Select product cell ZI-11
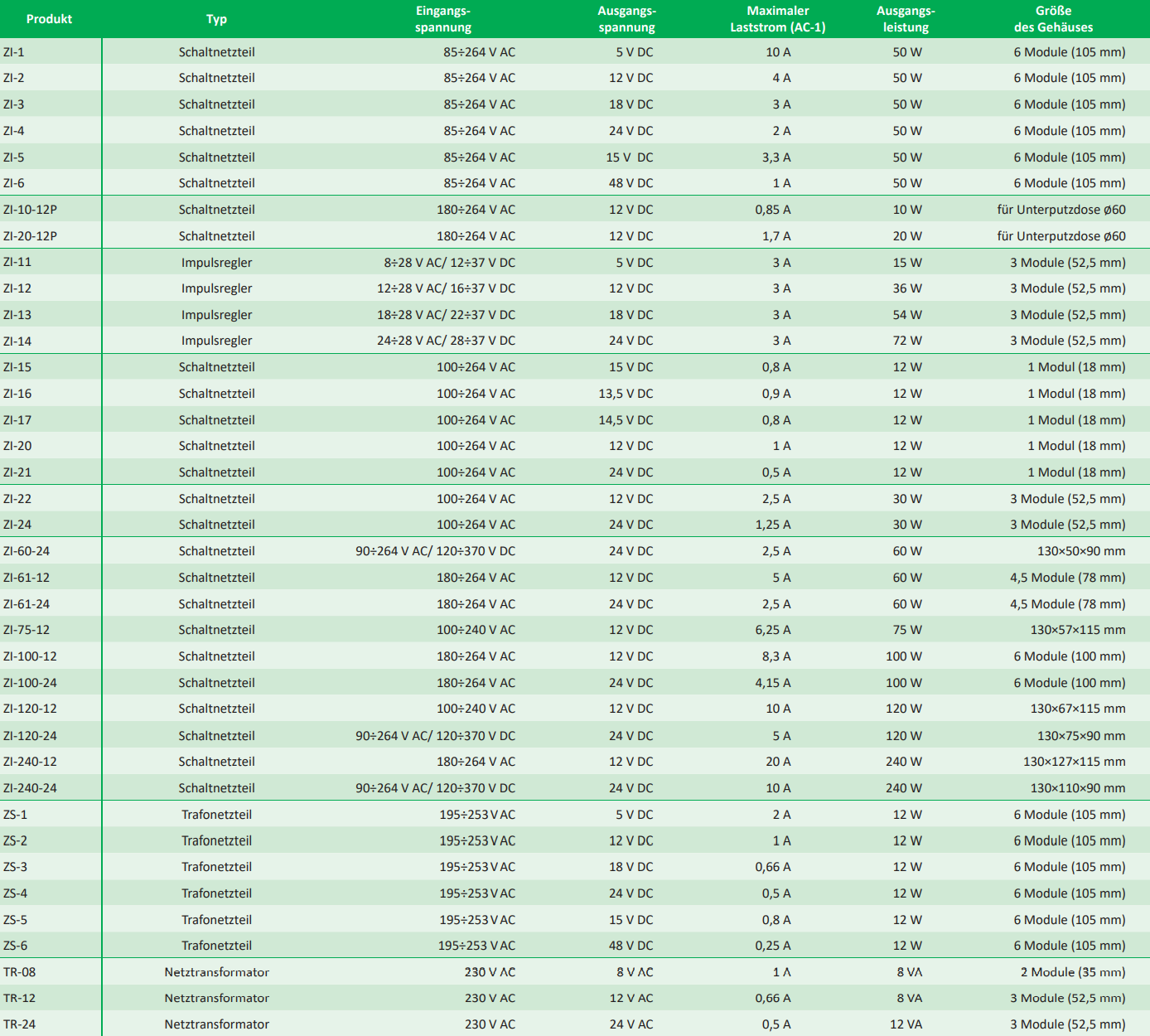Screen dimensions: 1150x1036 17,262
